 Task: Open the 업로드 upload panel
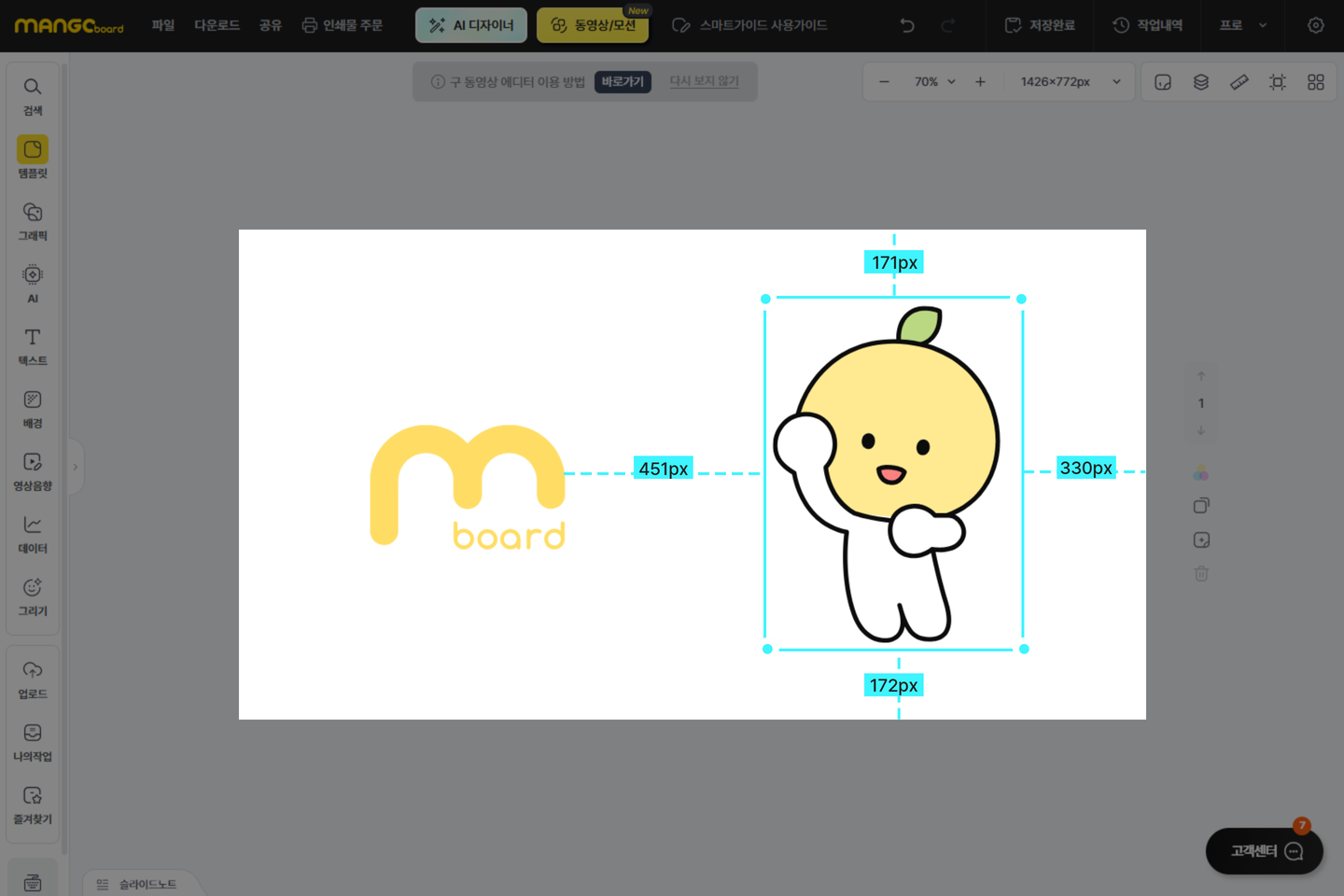tap(33, 679)
